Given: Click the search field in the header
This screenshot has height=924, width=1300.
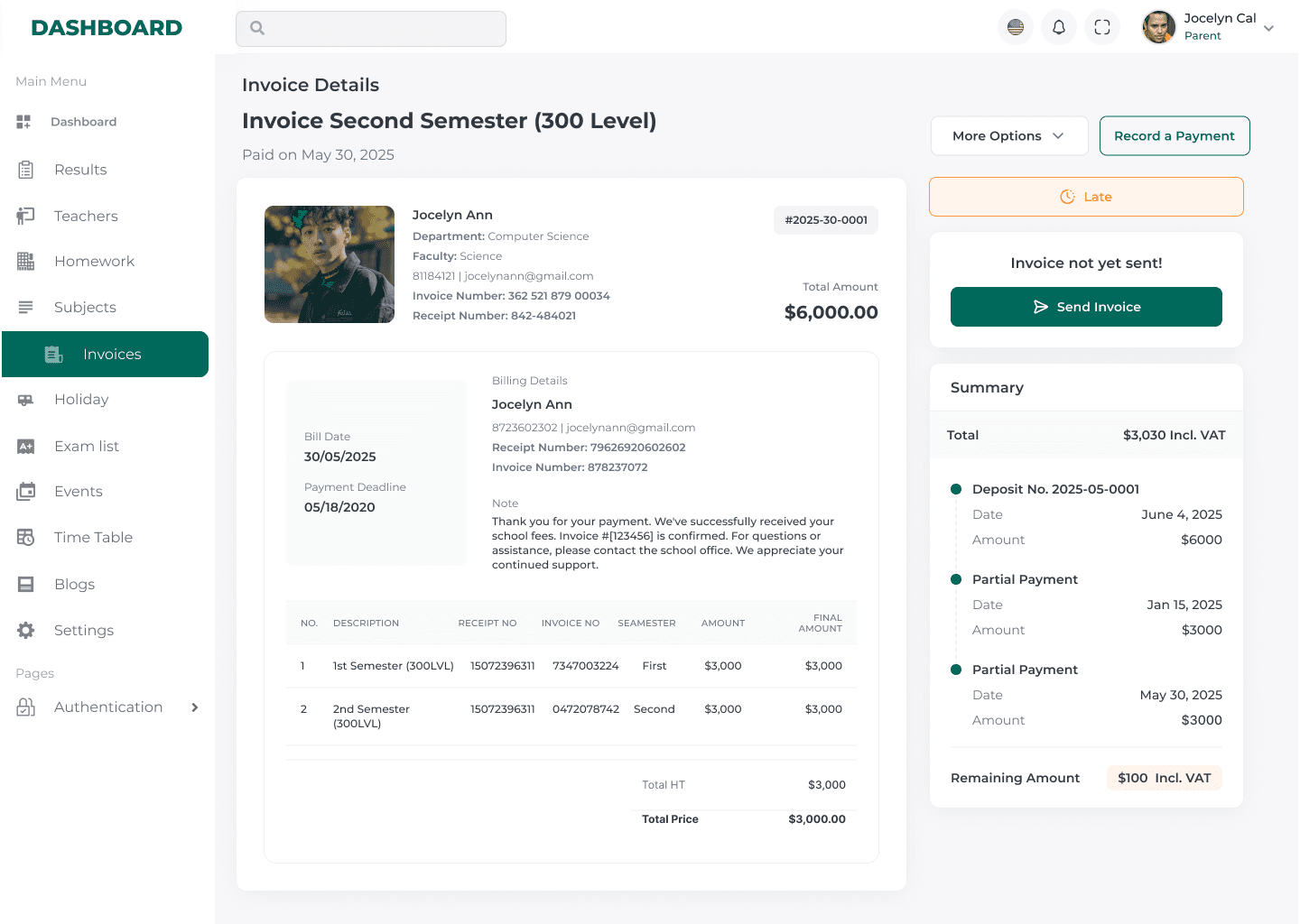Looking at the screenshot, I should [370, 28].
